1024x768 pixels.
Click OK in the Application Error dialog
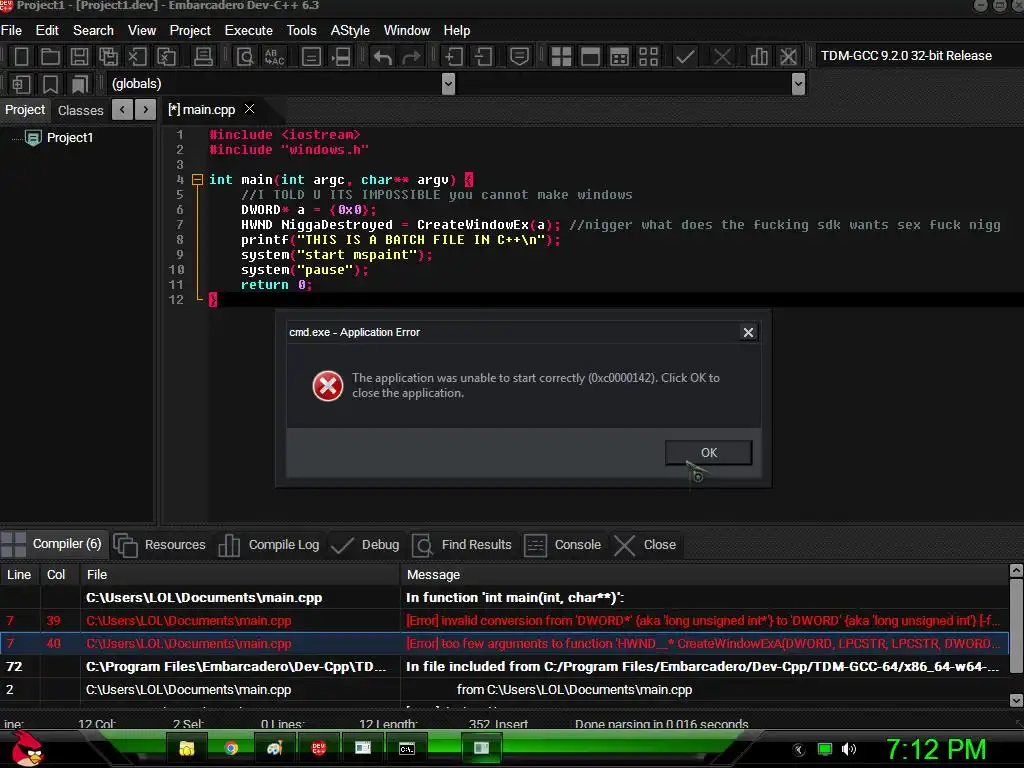click(x=709, y=453)
